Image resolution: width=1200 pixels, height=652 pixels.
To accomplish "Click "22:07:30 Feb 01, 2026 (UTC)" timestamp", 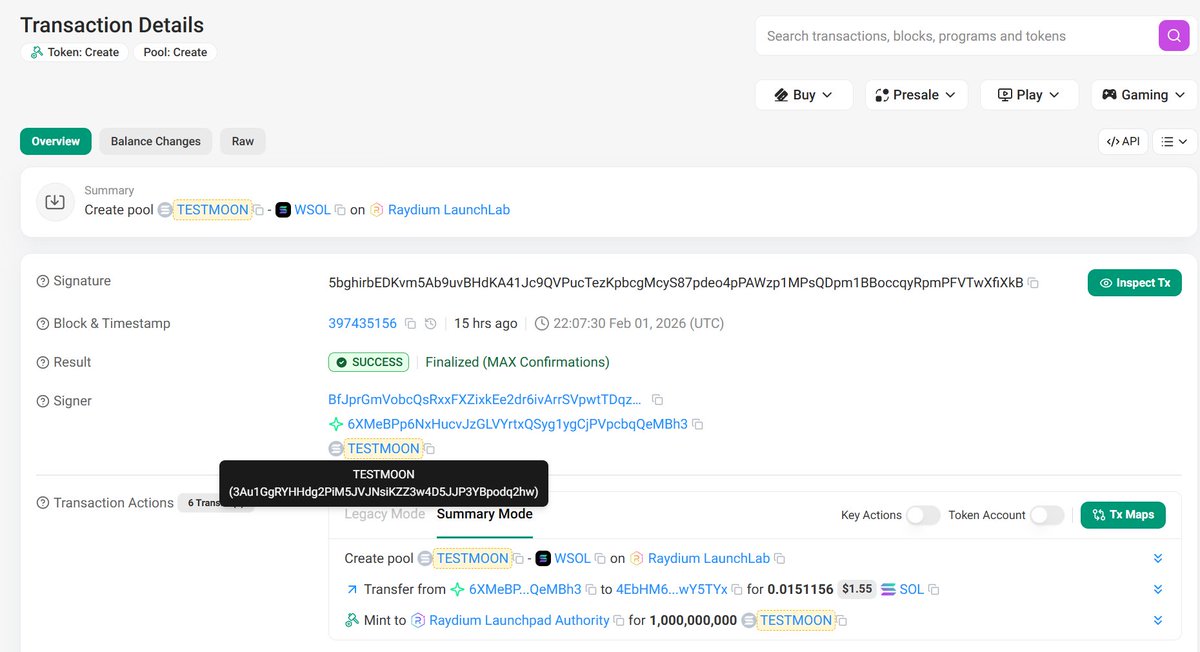I will [x=639, y=324].
